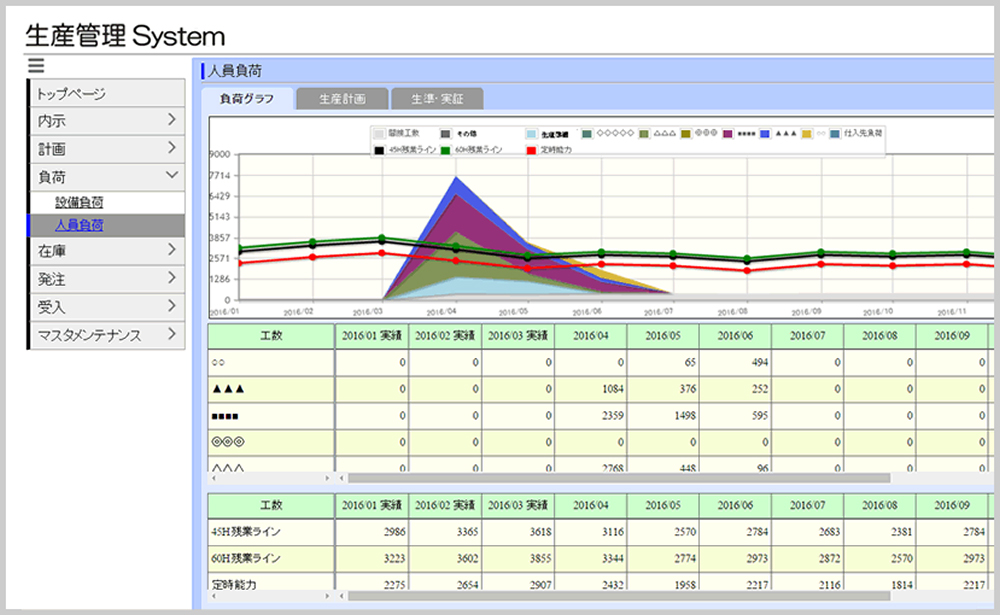Click the ◇◇◇◇◇ teal legend icon
The width and height of the screenshot is (1000, 615).
pos(588,133)
